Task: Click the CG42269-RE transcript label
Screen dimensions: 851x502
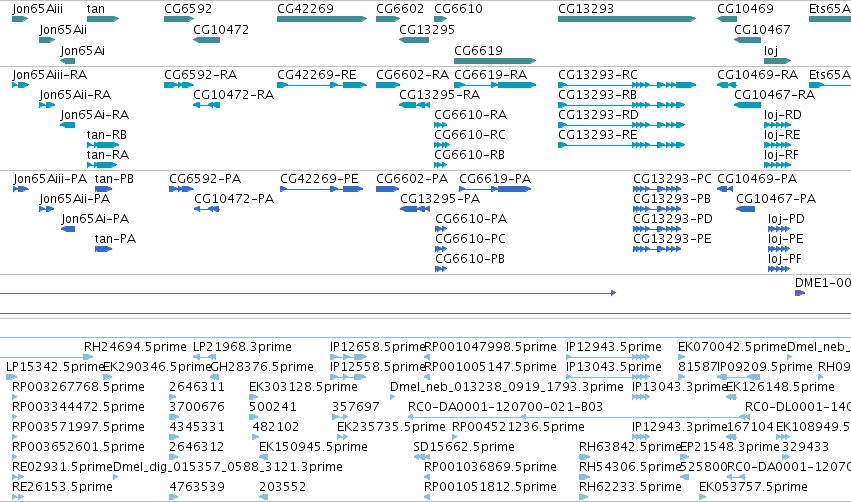Action: point(316,75)
